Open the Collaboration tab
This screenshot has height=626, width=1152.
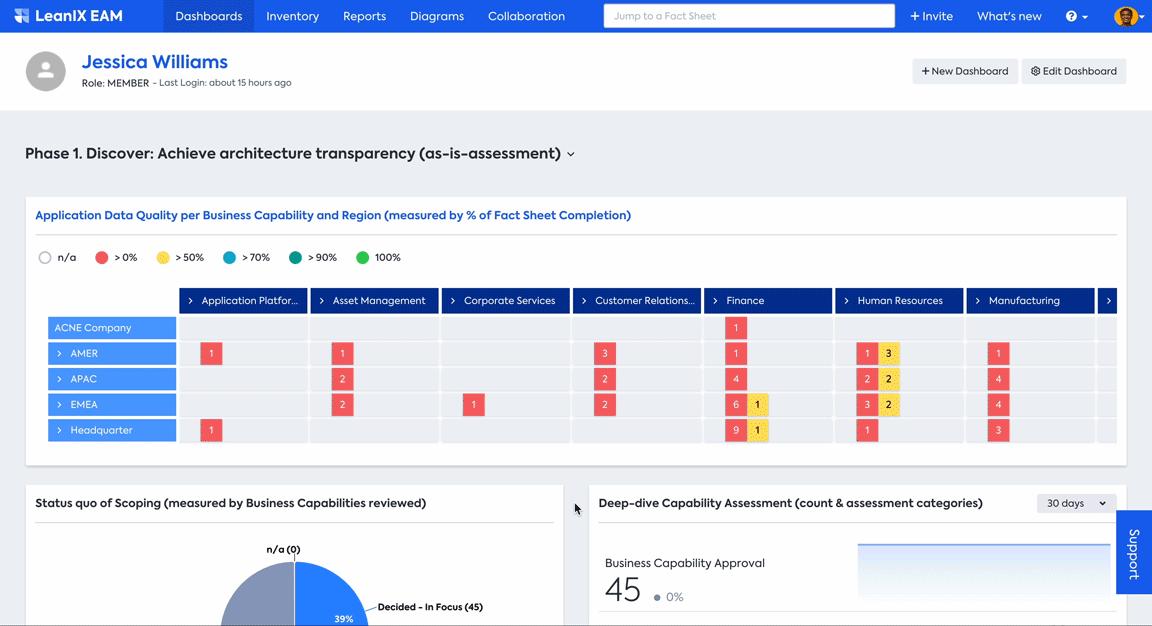(x=526, y=16)
